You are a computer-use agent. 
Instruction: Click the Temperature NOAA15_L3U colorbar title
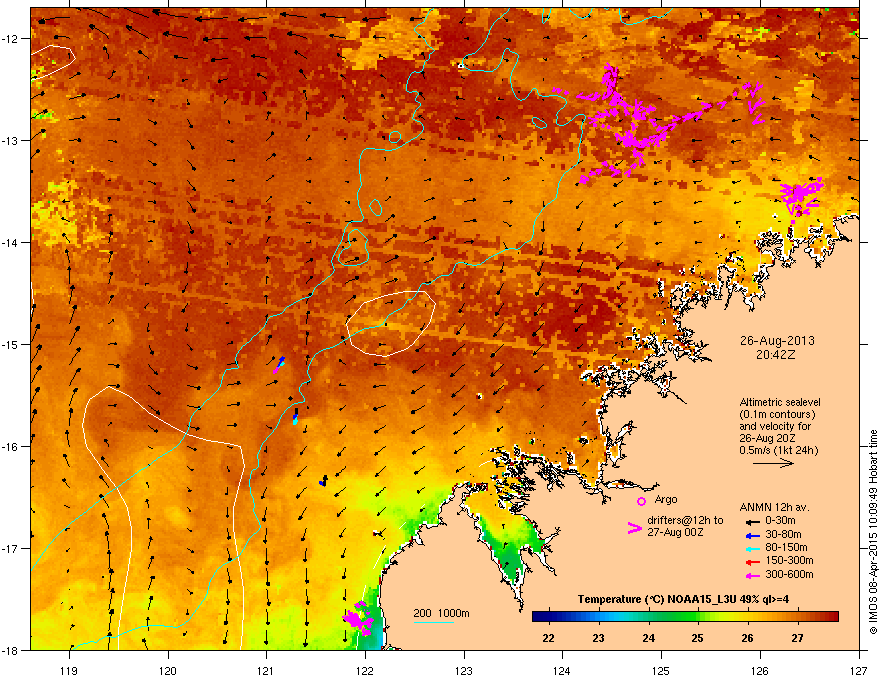click(683, 599)
